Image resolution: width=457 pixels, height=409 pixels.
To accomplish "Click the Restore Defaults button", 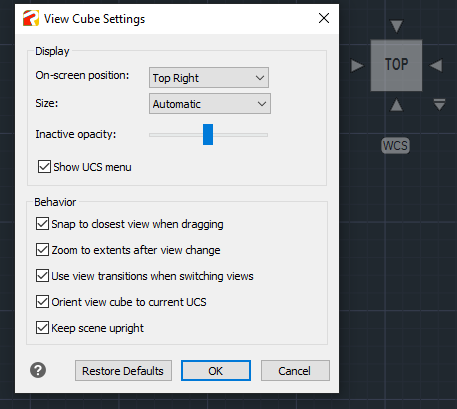I will click(x=123, y=370).
